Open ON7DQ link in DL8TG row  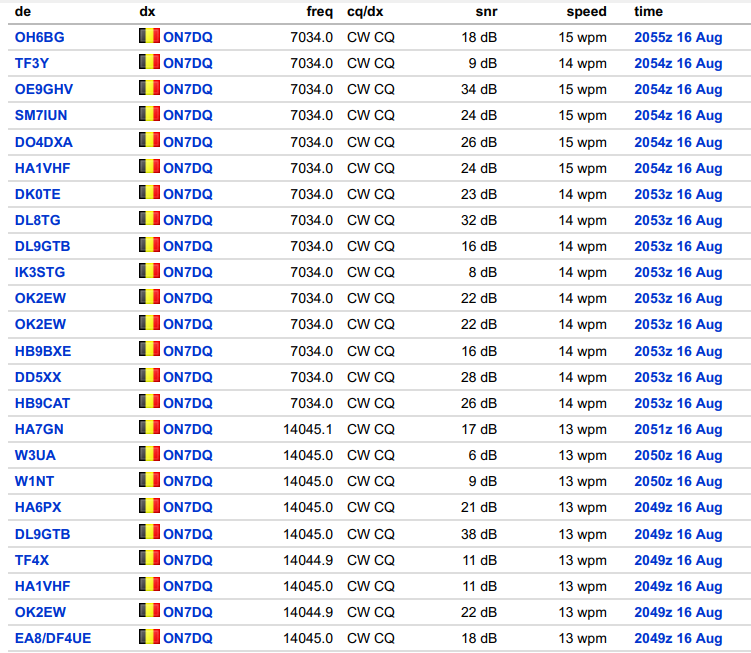[x=188, y=220]
